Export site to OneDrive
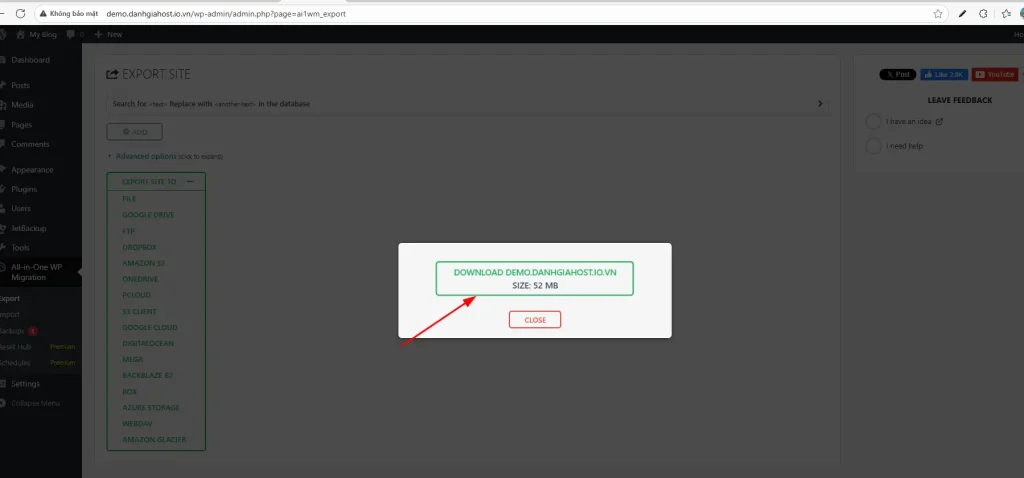The image size is (1024, 478). pos(140,279)
